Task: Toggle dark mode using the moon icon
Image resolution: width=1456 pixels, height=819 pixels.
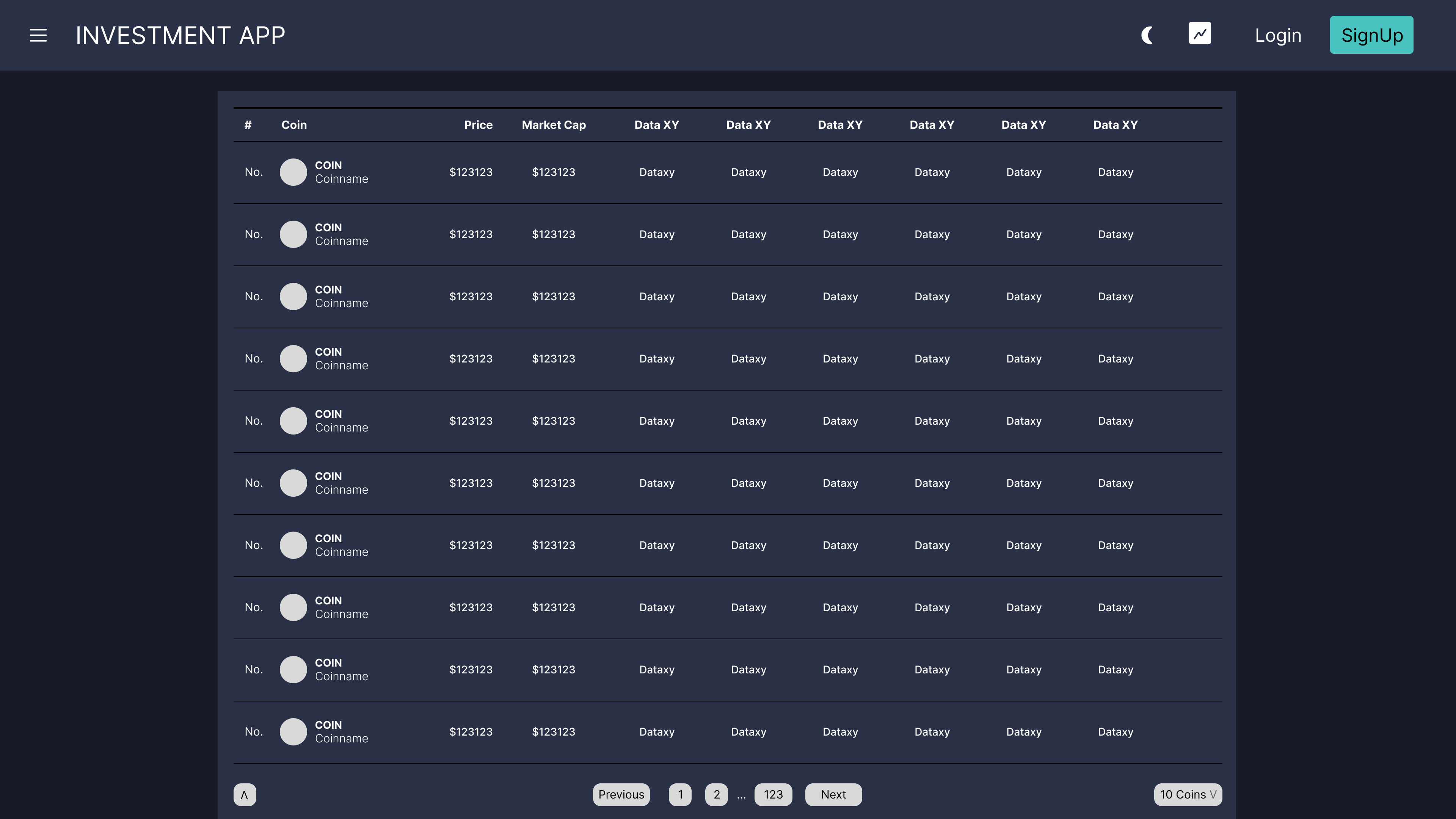Action: click(x=1147, y=35)
